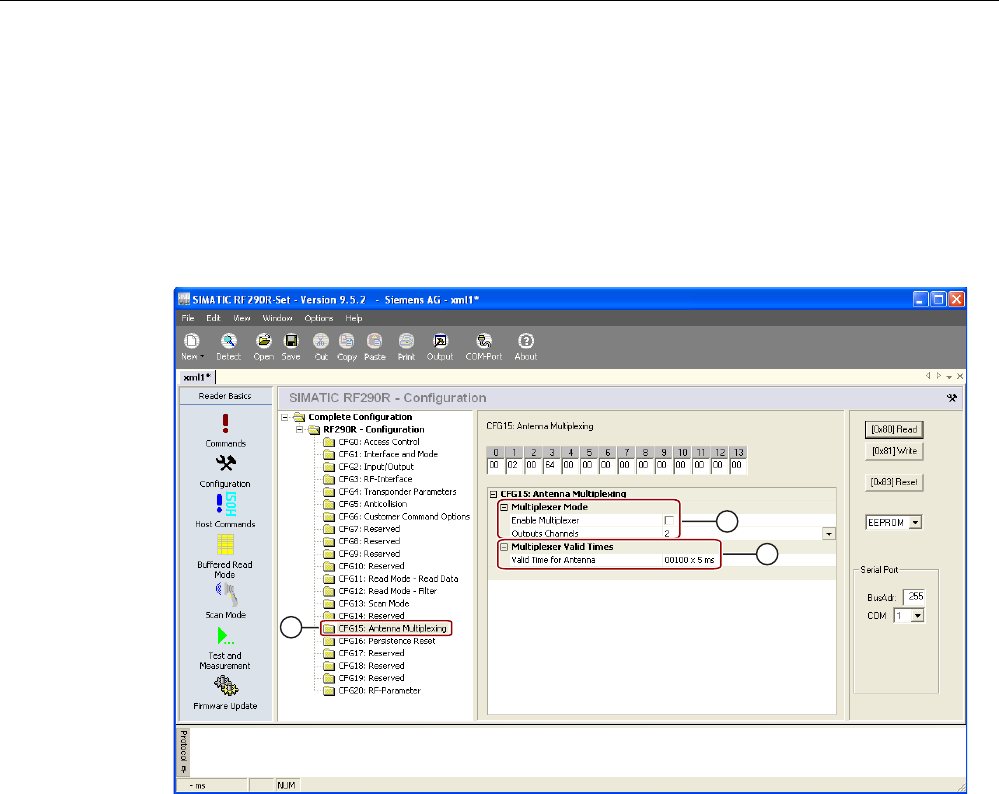Click the Save toolbar icon
The height and width of the screenshot is (794, 999).
(x=291, y=341)
